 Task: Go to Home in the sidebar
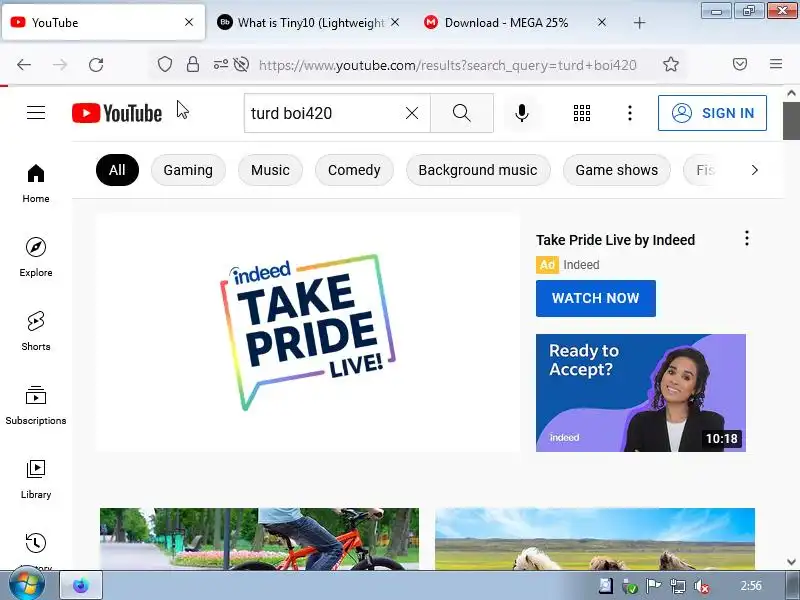pyautogui.click(x=36, y=183)
